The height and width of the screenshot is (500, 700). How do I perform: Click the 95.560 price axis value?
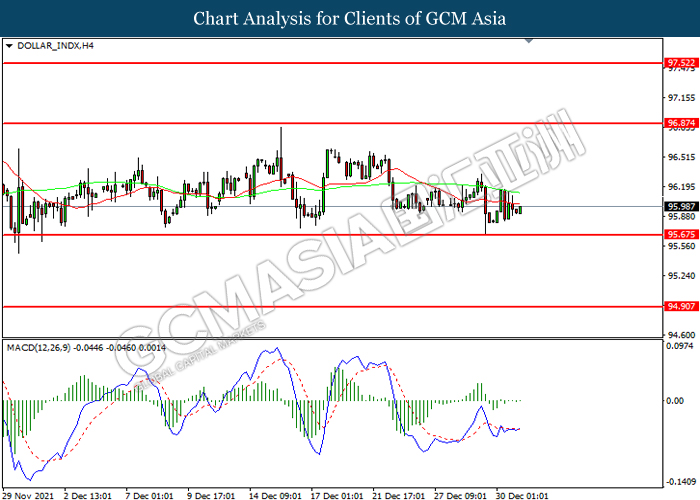pyautogui.click(x=681, y=246)
